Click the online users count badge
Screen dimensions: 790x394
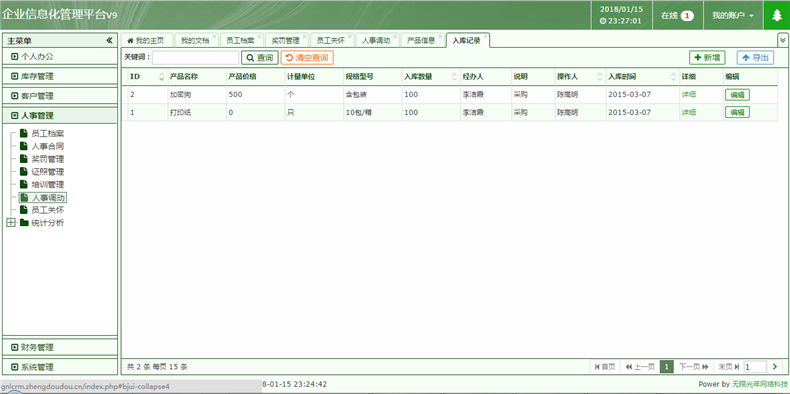click(687, 16)
